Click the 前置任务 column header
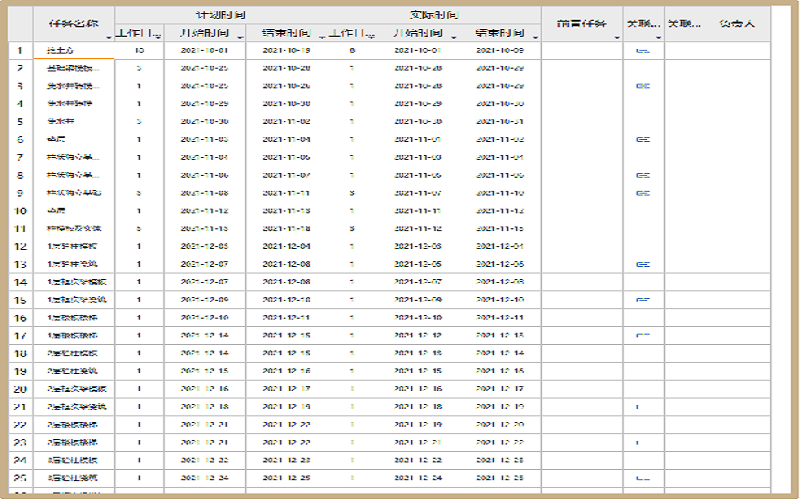 (582, 24)
